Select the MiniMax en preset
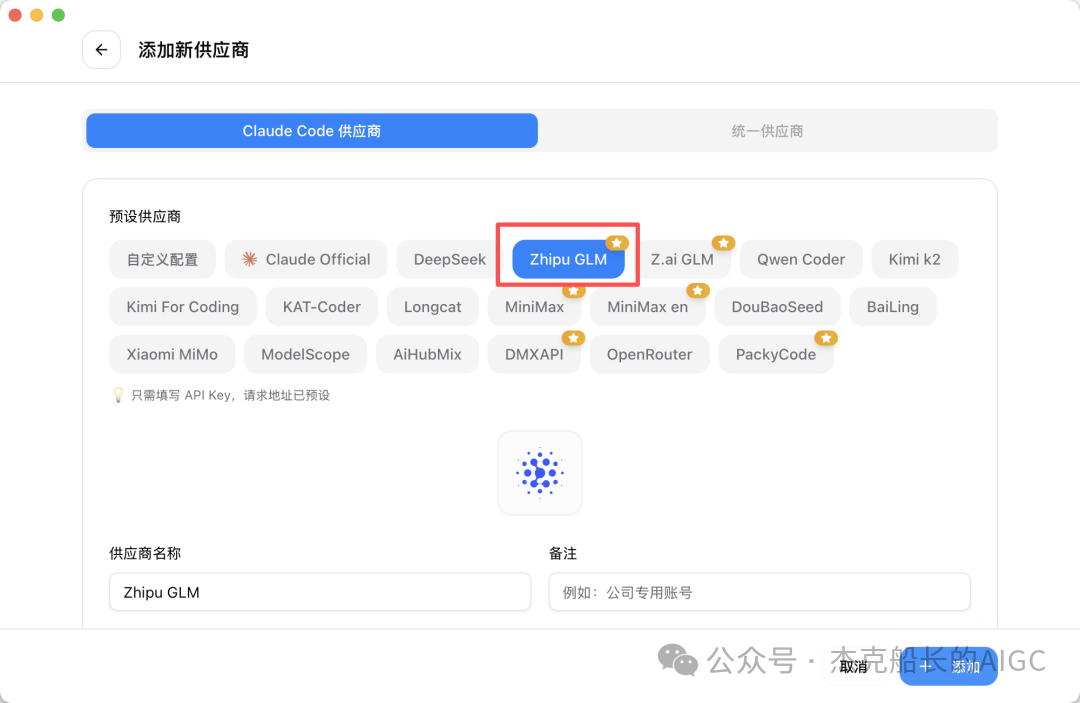 coord(647,307)
